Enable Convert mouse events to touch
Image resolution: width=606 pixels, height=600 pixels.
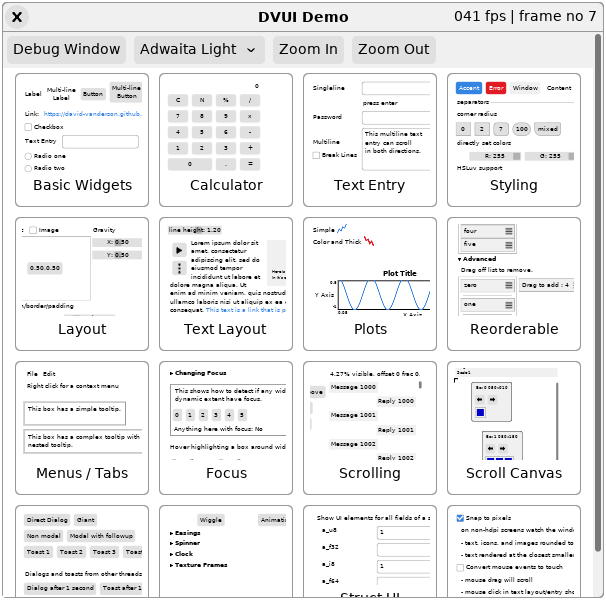(x=460, y=568)
